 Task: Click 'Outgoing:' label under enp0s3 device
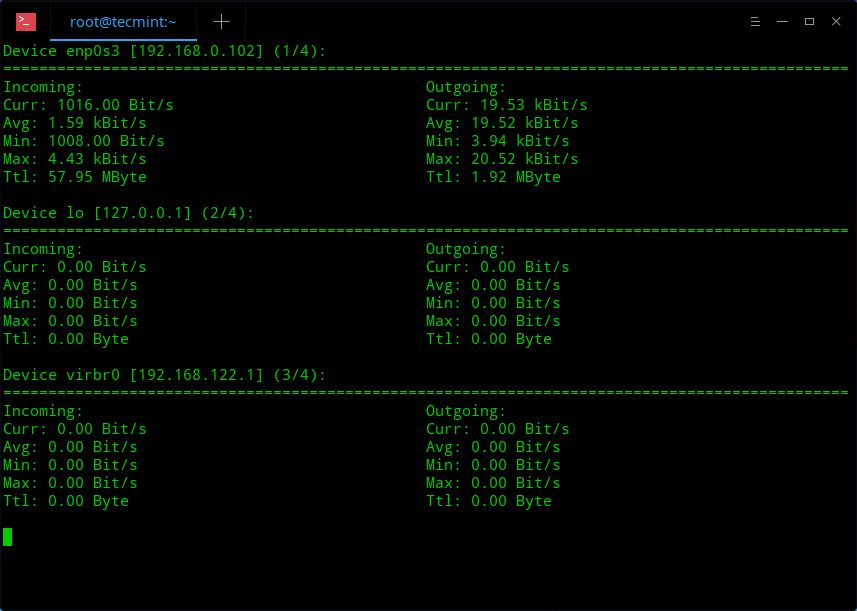coord(466,87)
